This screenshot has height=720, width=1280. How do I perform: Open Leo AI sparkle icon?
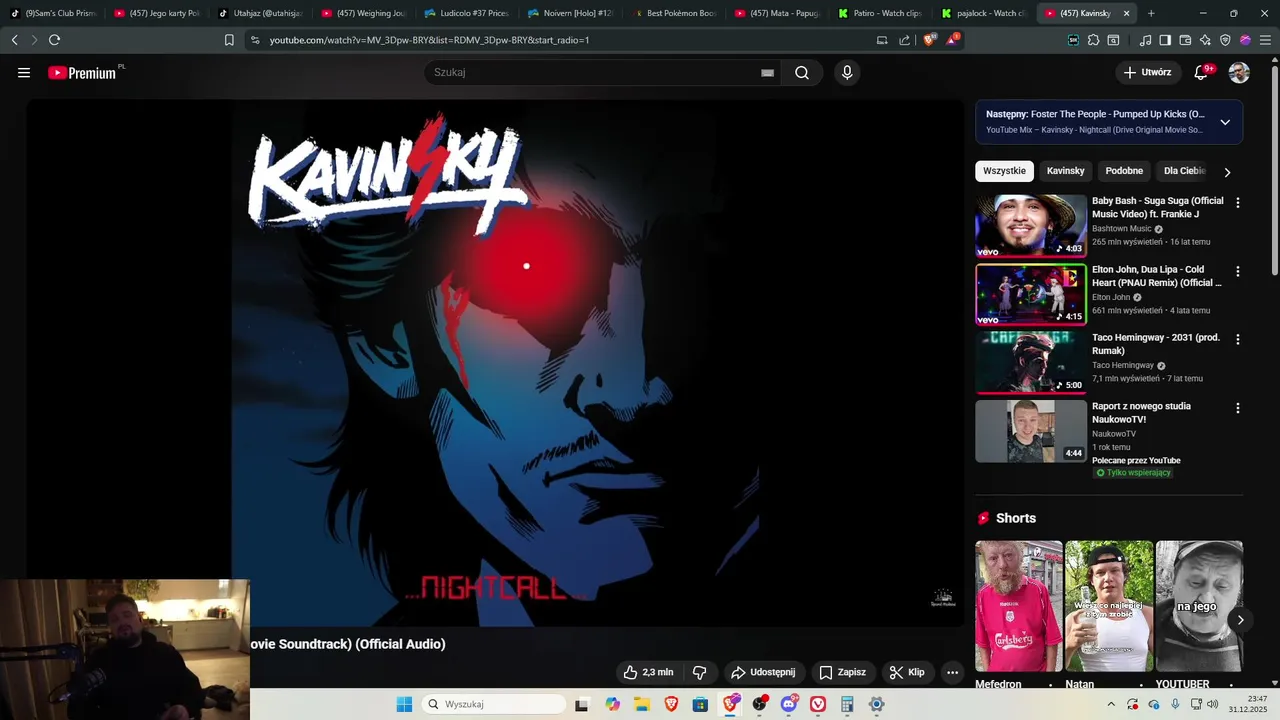coord(1205,40)
